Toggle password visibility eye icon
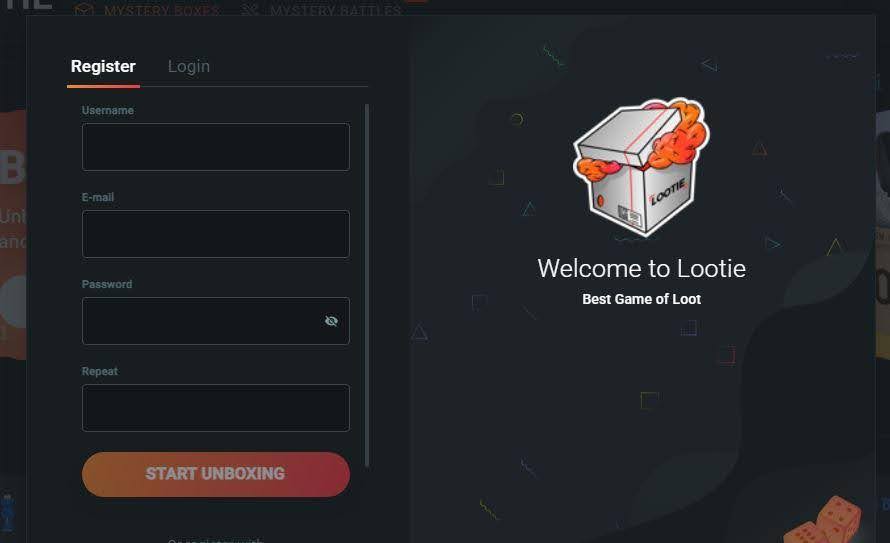The width and height of the screenshot is (890, 543). coord(331,321)
